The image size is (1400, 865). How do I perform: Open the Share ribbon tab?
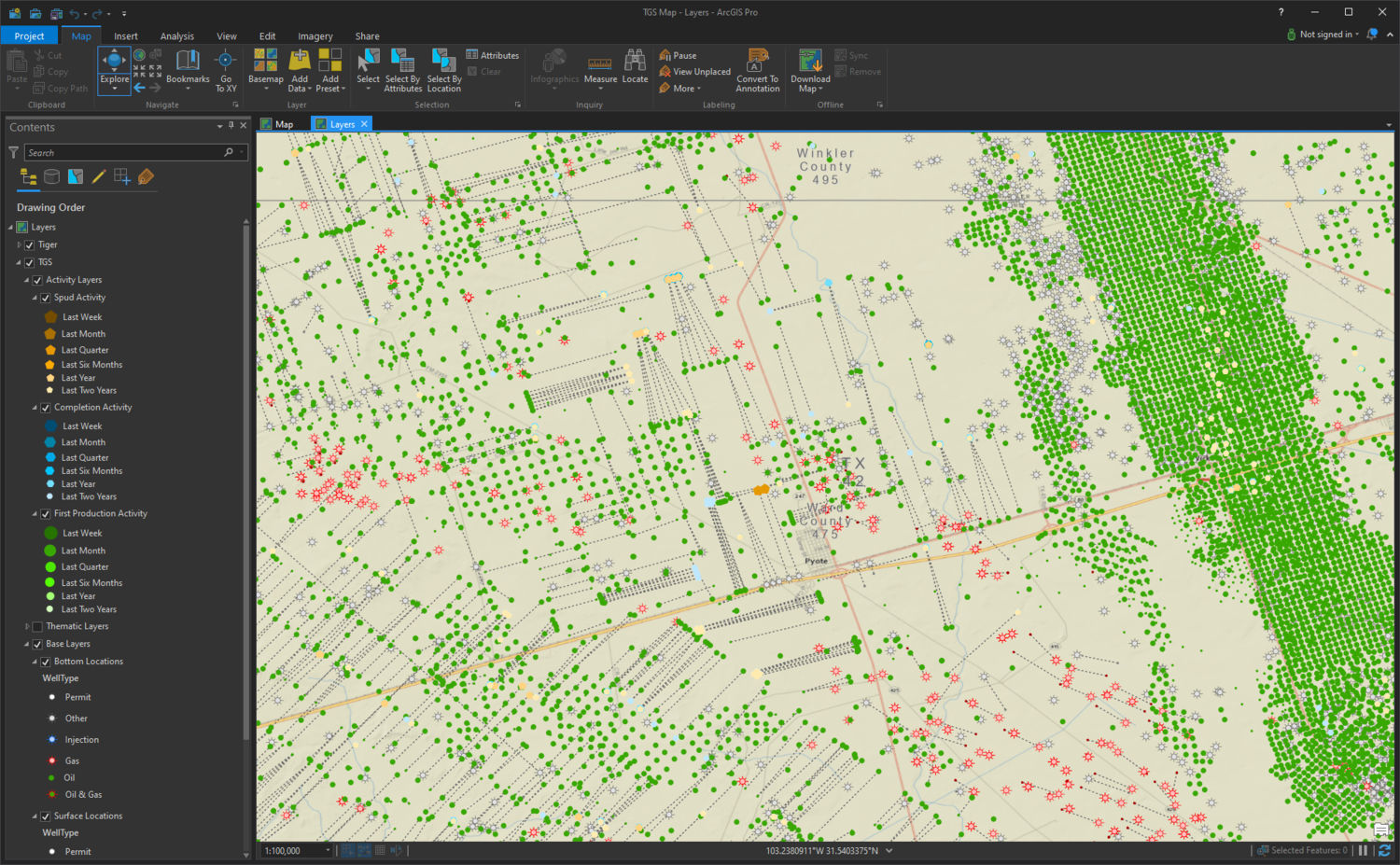click(368, 36)
